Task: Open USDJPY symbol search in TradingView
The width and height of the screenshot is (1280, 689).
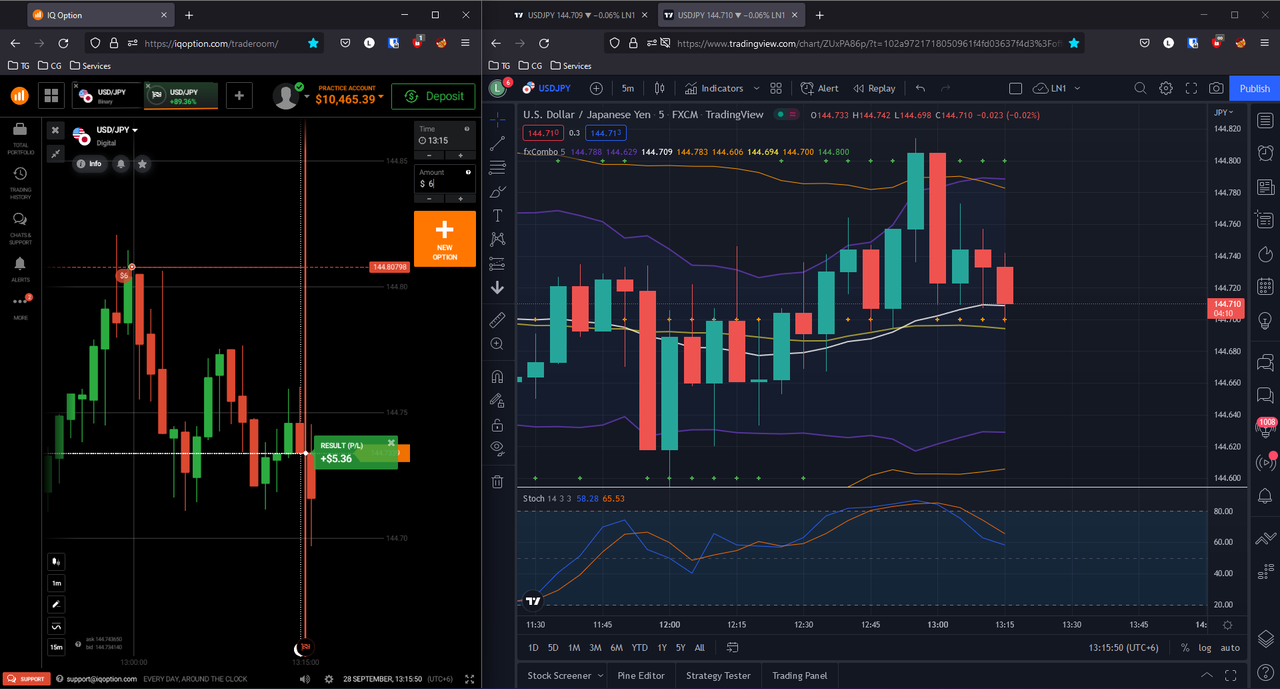Action: pos(547,88)
